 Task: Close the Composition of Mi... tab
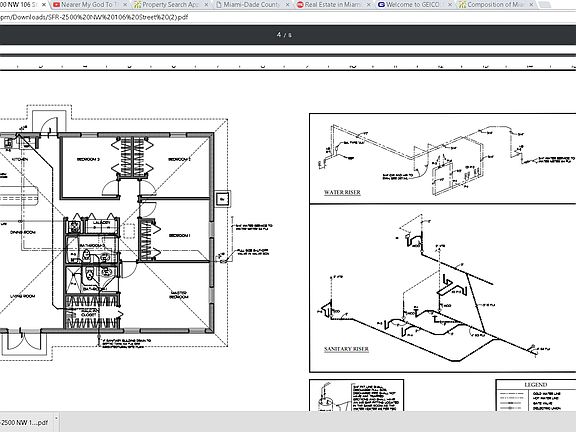[x=531, y=5]
